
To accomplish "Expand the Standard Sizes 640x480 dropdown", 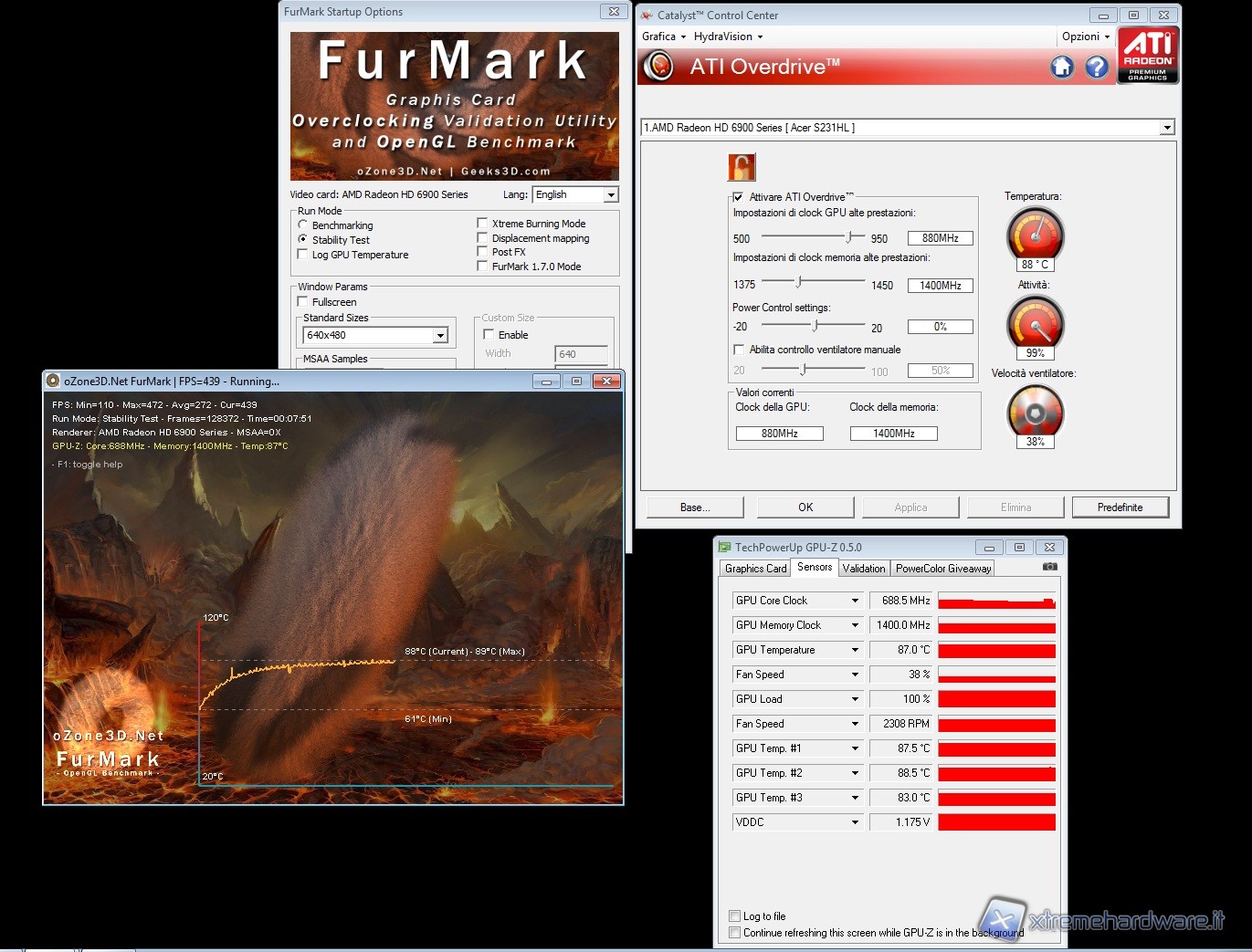I will coord(440,336).
